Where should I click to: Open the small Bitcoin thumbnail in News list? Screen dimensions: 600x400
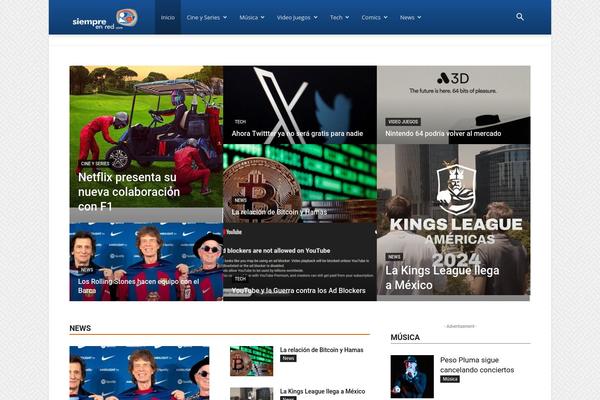251,361
